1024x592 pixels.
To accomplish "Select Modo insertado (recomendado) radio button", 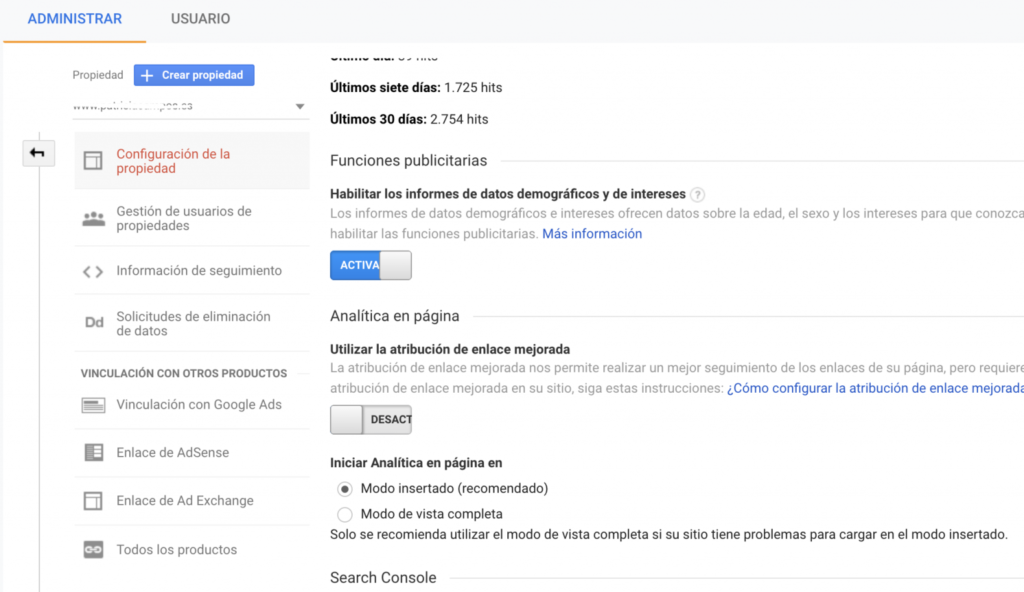I will pos(345,489).
